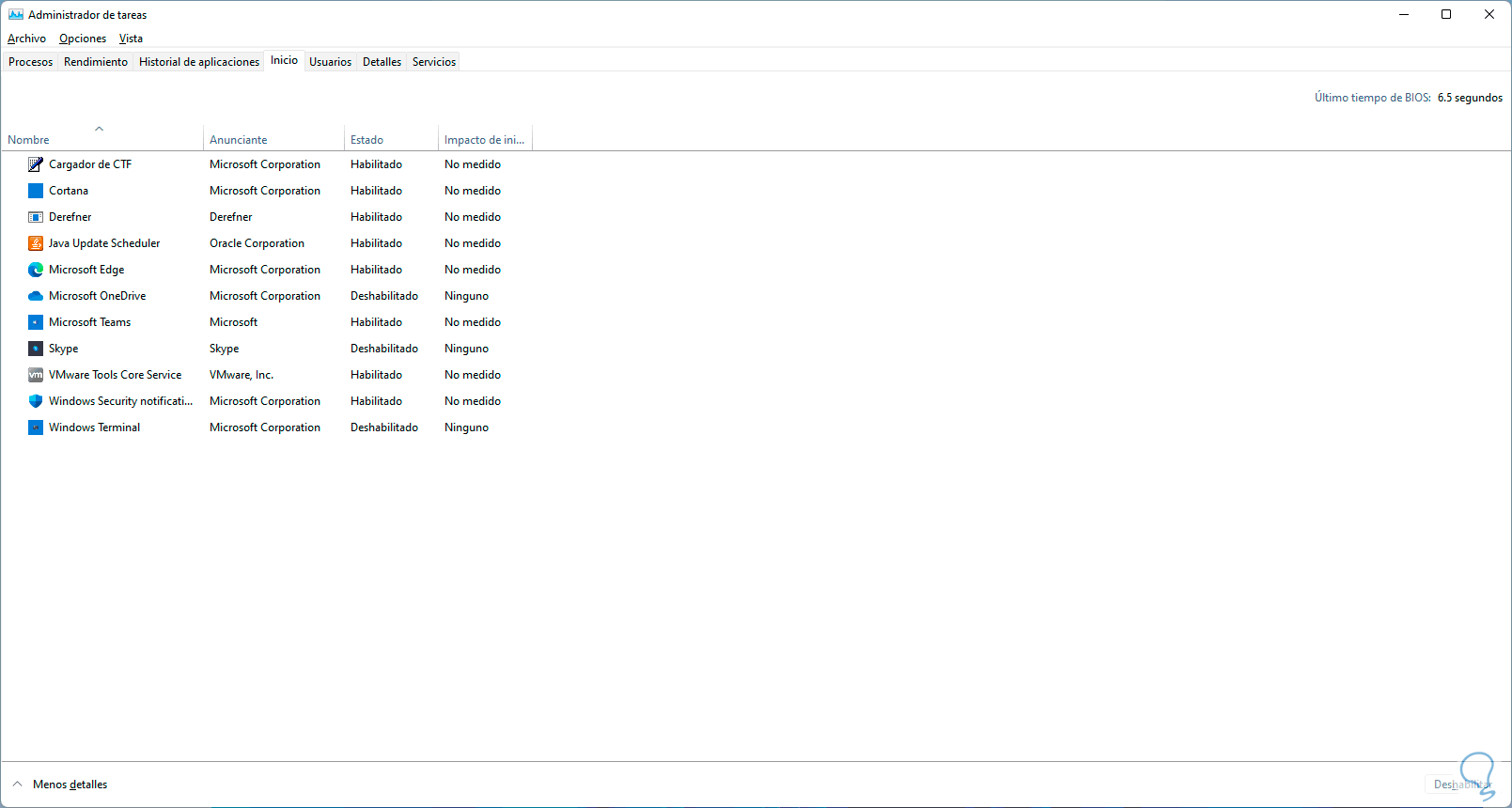
Task: Click the Derefner startup icon
Action: [x=36, y=217]
